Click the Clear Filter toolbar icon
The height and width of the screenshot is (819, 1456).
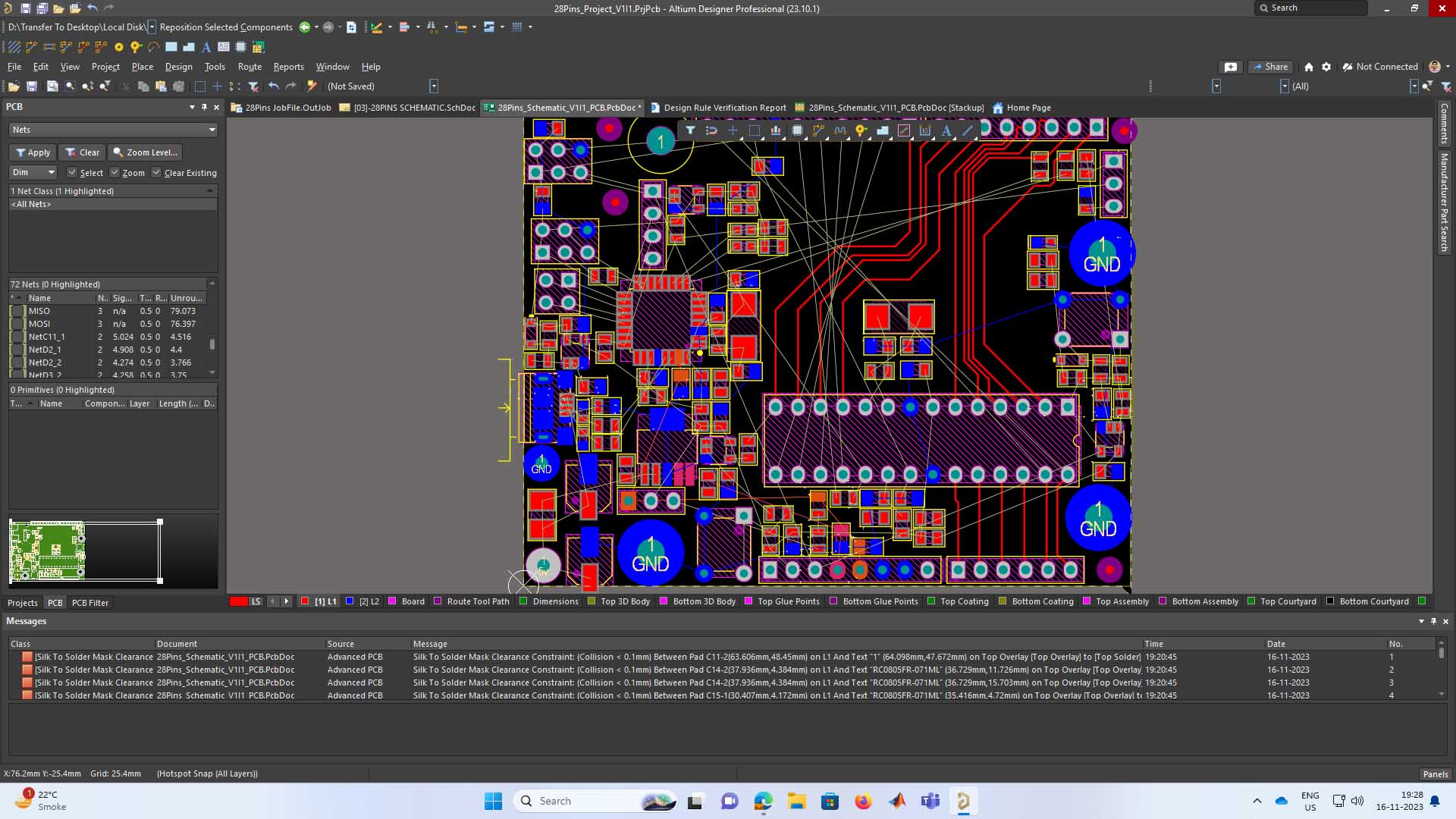tap(253, 86)
